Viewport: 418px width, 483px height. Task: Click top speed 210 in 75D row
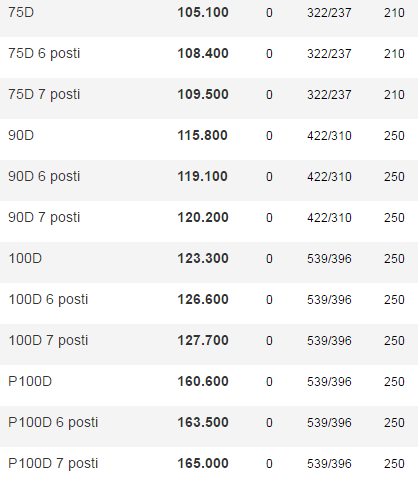pyautogui.click(x=394, y=13)
